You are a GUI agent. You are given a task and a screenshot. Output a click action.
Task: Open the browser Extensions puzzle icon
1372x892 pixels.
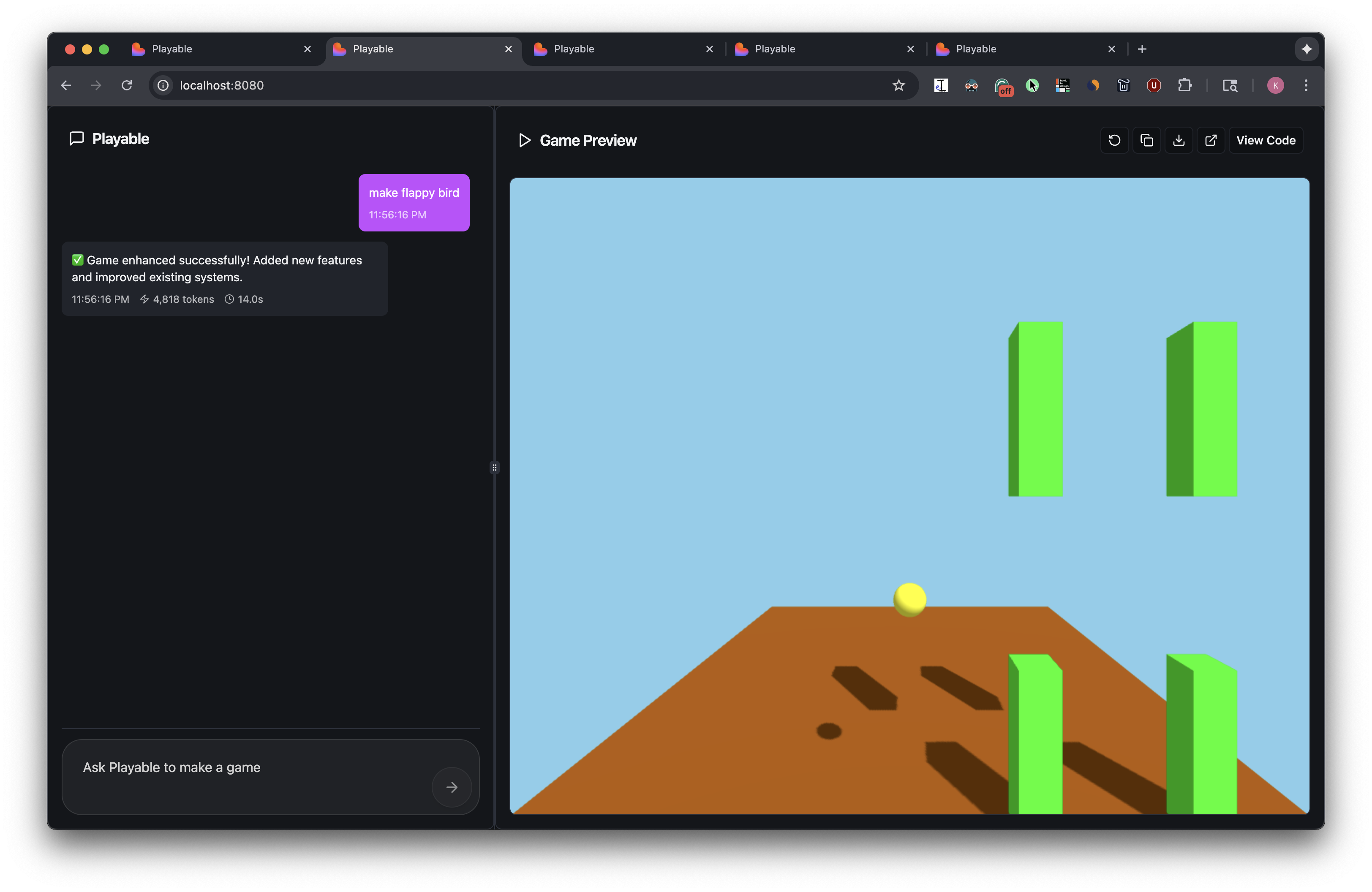click(x=1184, y=85)
